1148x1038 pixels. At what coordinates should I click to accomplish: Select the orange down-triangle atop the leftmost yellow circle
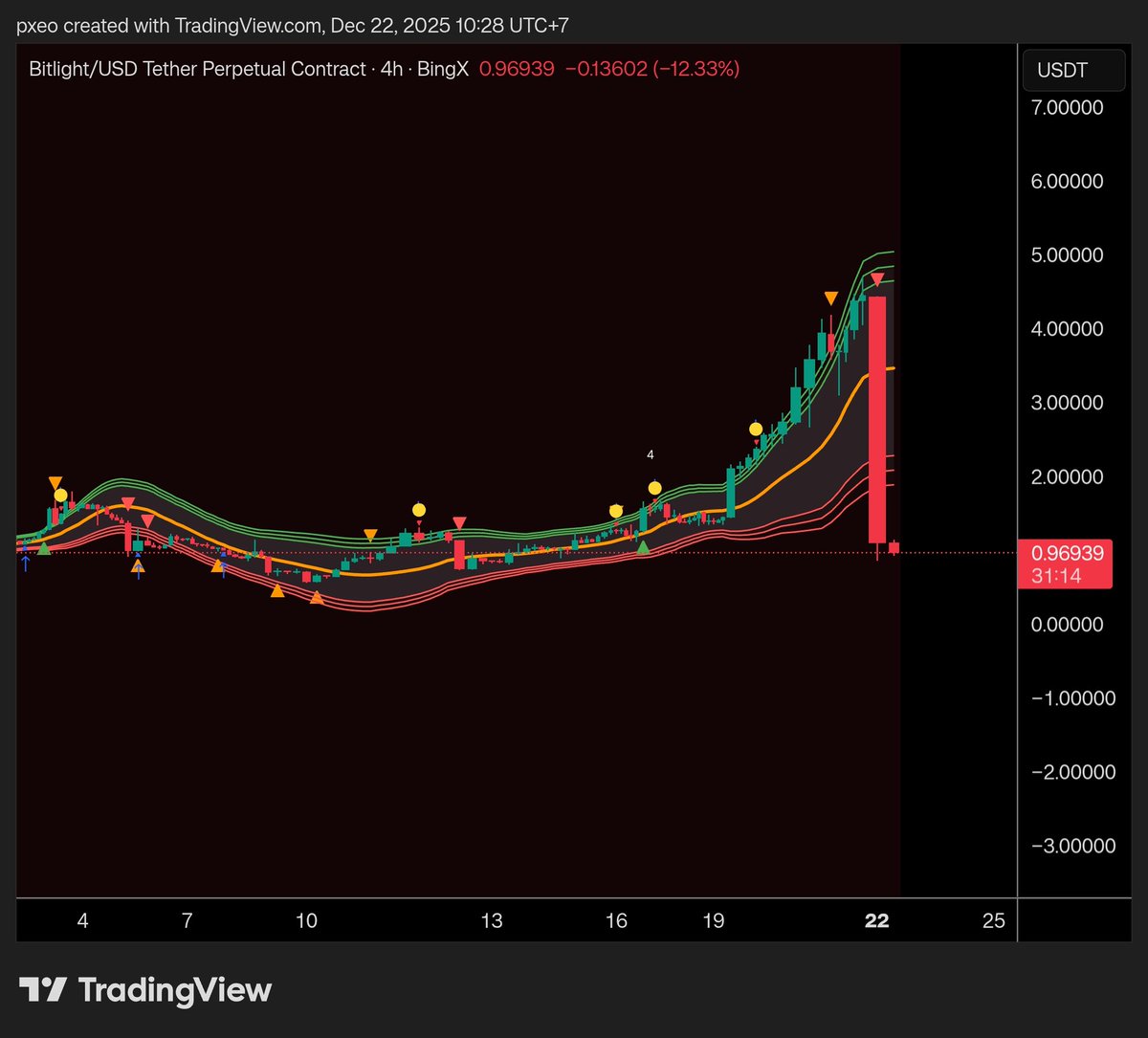(x=55, y=482)
